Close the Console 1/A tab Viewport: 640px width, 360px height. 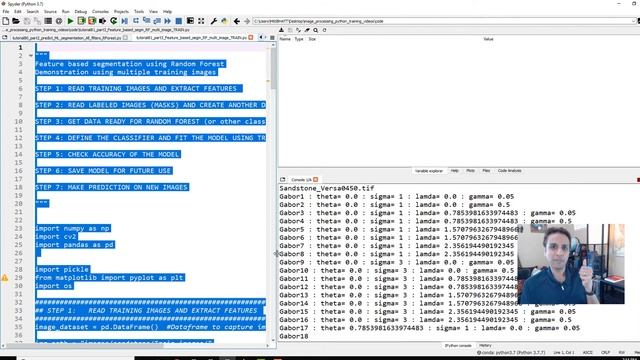click(316, 180)
